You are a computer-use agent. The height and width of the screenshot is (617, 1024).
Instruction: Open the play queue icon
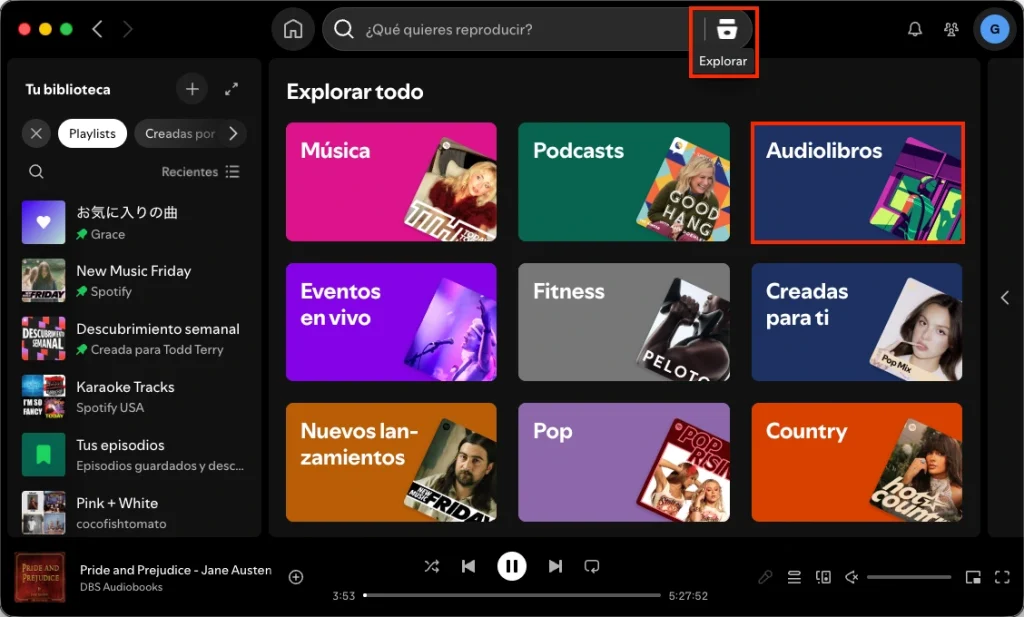(794, 577)
